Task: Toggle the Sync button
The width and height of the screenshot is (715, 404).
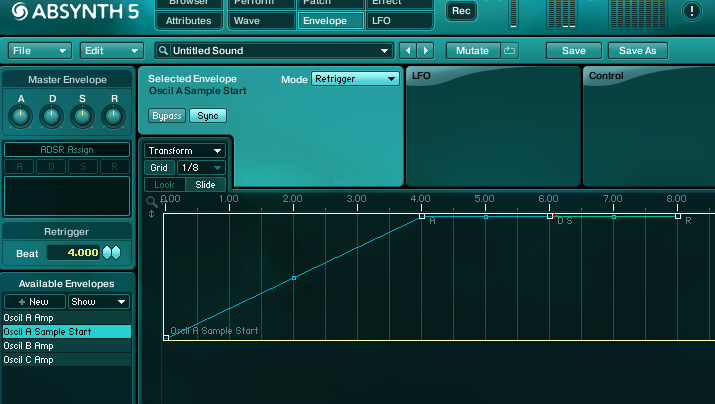Action: [207, 116]
